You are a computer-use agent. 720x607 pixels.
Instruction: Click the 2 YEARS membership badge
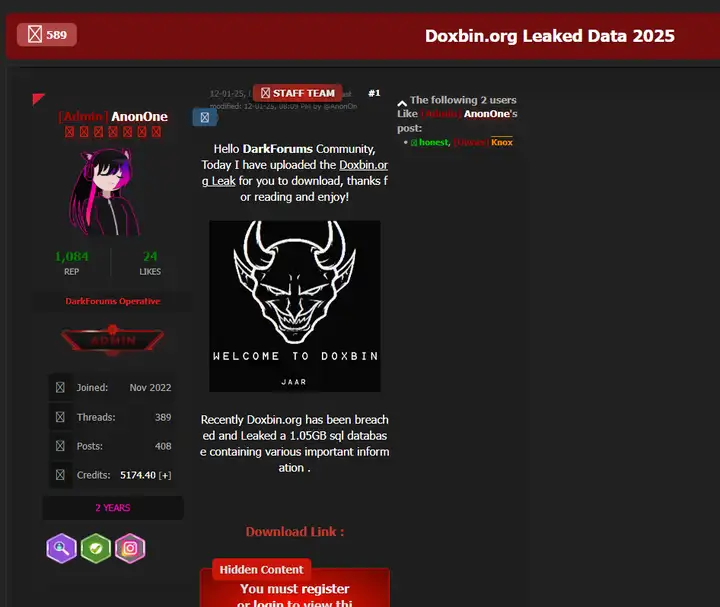pos(113,508)
